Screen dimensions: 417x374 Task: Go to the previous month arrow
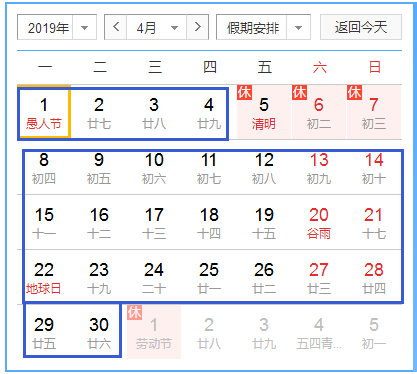116,27
